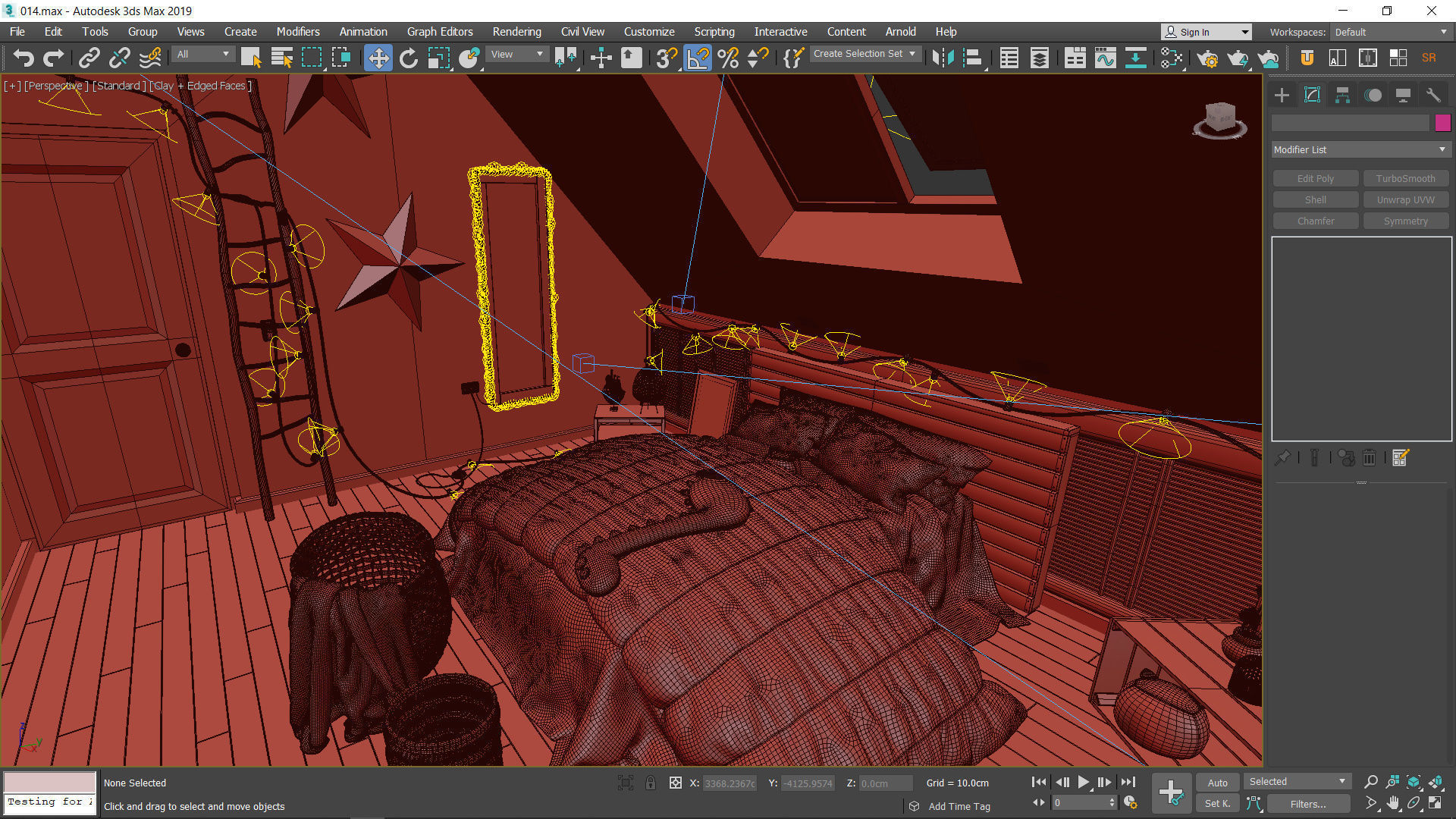This screenshot has width=1456, height=819.
Task: Expand the Modifier List dropdown
Action: tap(1361, 149)
